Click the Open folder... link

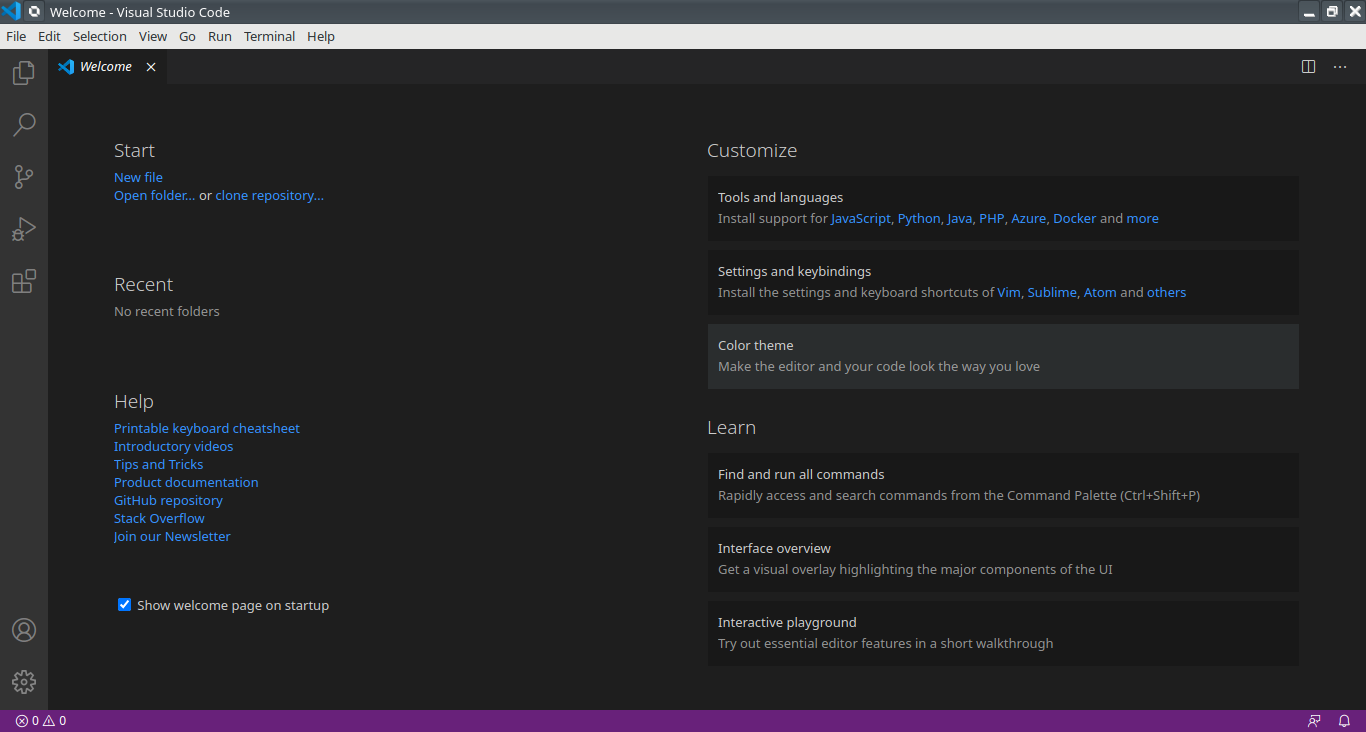(155, 196)
